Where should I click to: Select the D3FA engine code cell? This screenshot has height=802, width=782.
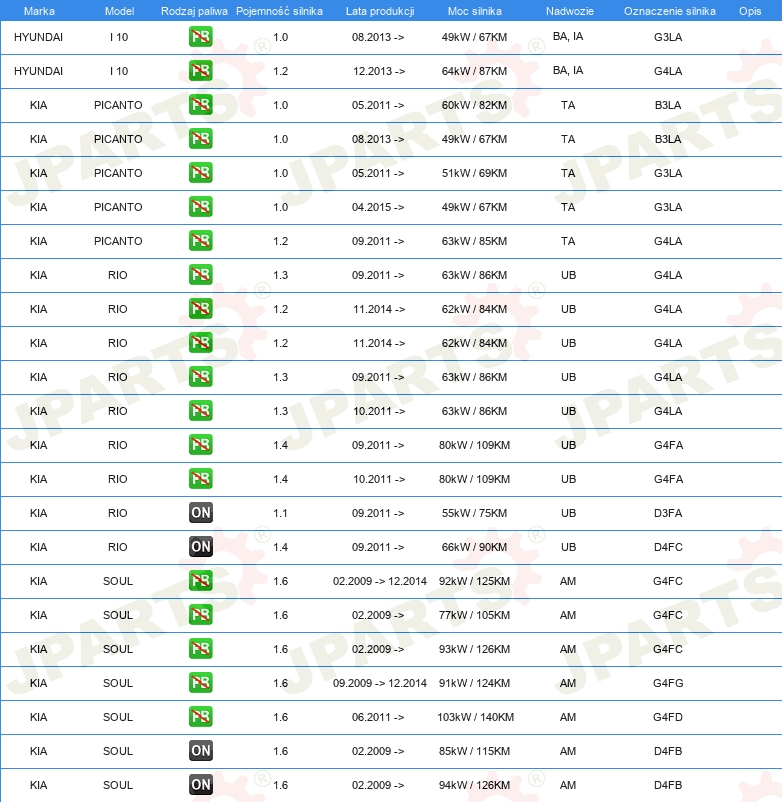point(668,514)
